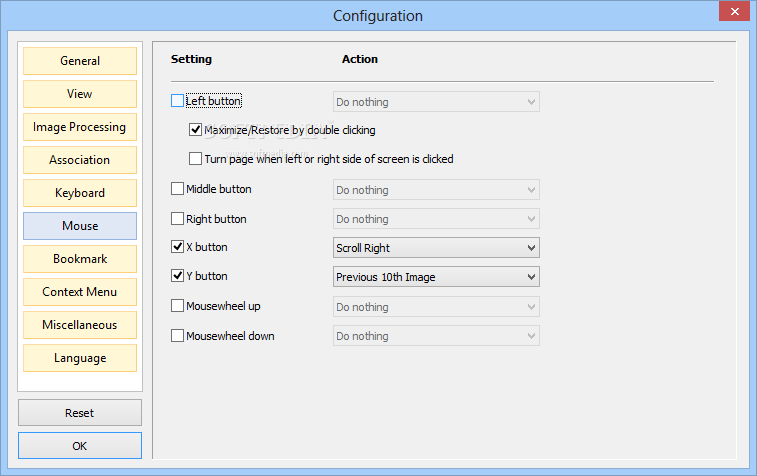Open the Context Menu settings page
The image size is (757, 476).
point(80,292)
